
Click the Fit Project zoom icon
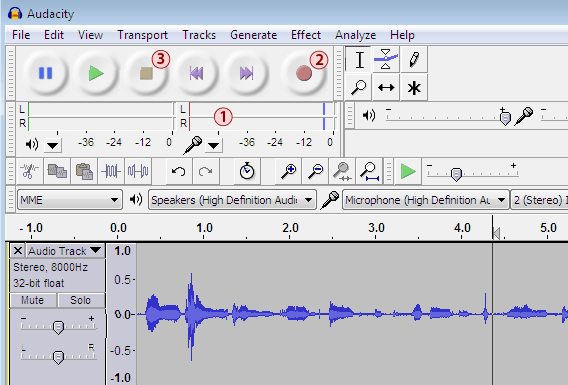click(x=369, y=171)
